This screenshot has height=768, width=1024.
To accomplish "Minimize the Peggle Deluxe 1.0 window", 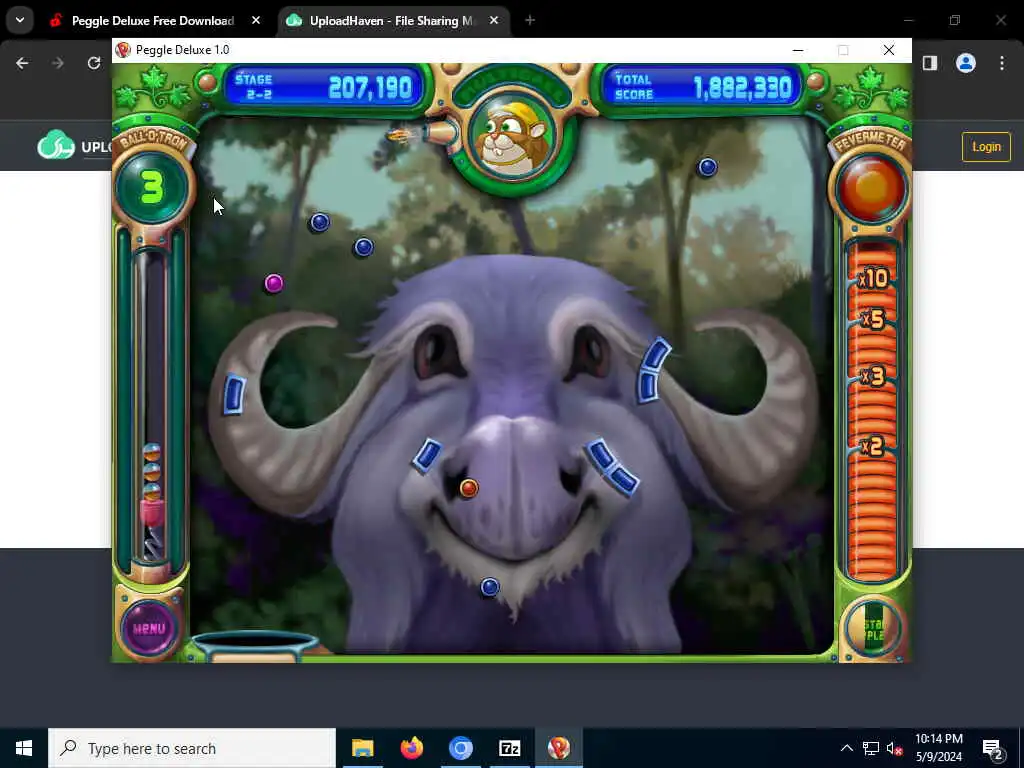I will (797, 50).
